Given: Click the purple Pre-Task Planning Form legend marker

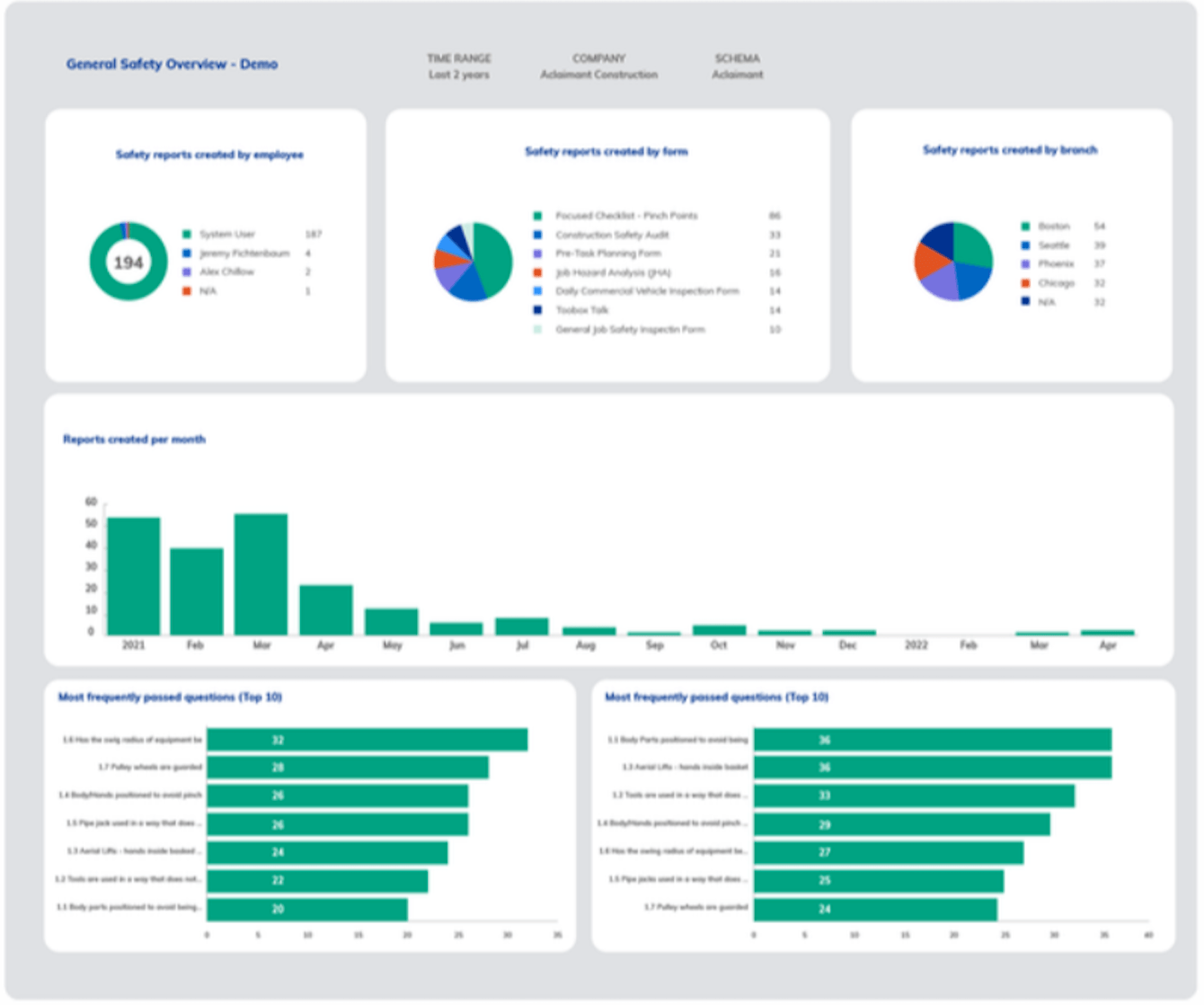Looking at the screenshot, I should click(536, 253).
